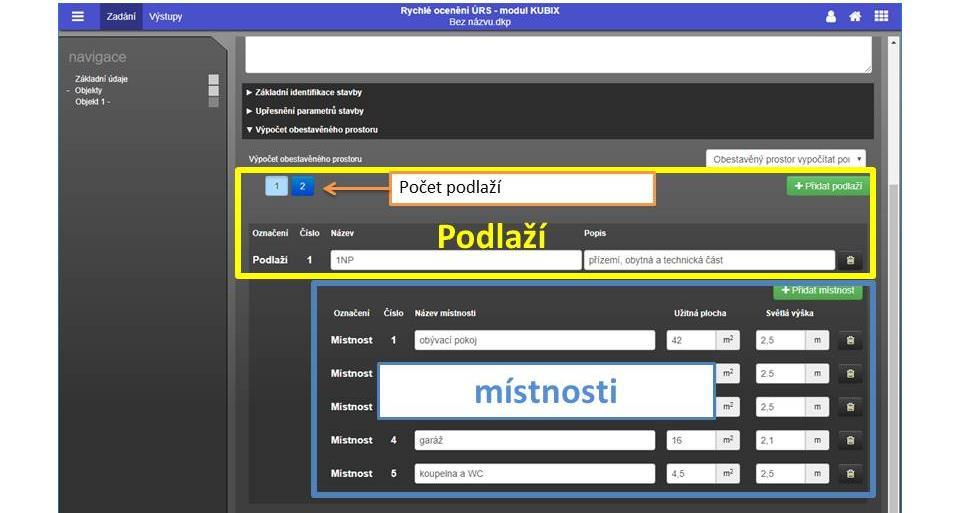Click the Popis column header
This screenshot has height=513, width=960.
click(594, 233)
